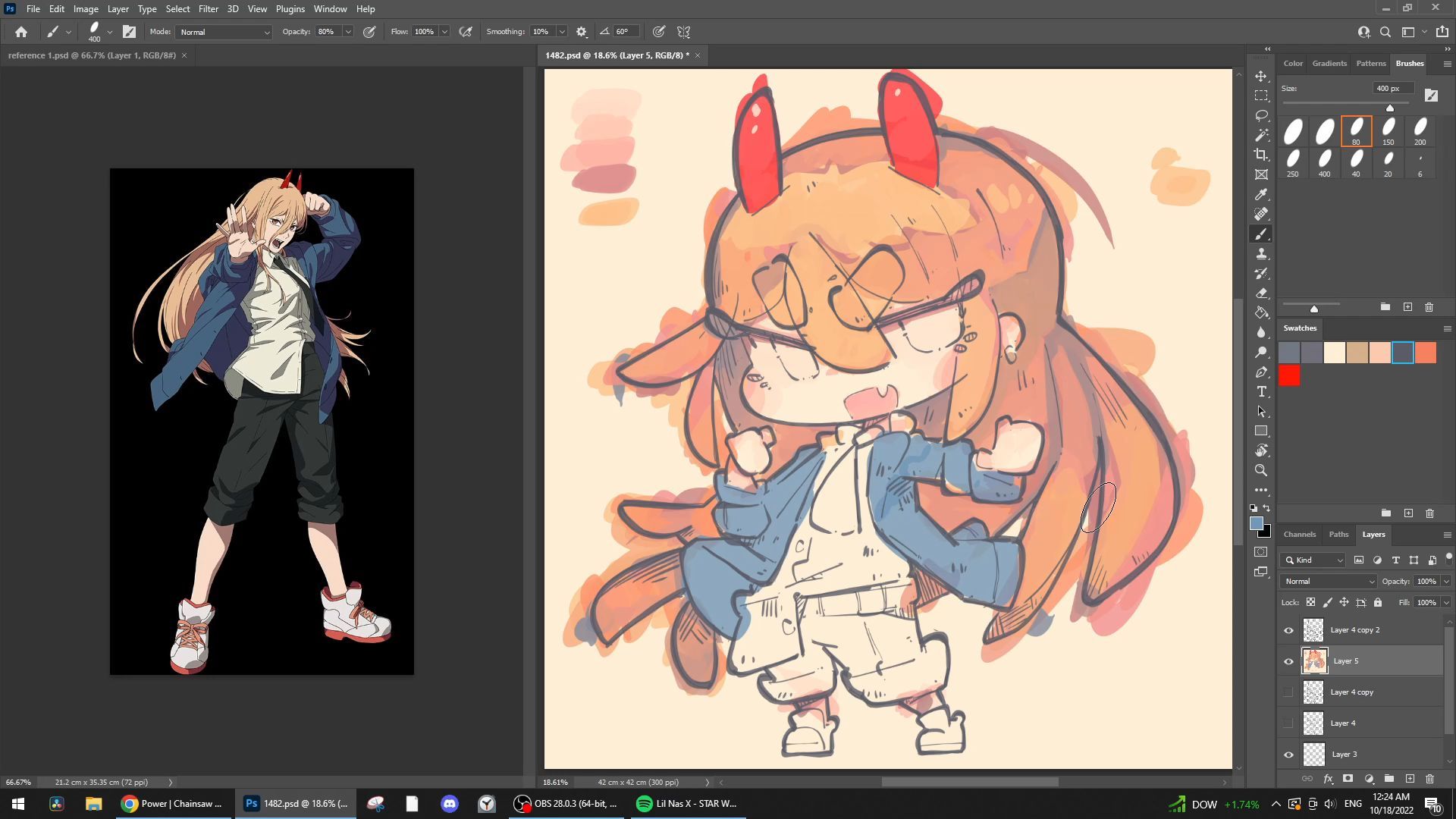The height and width of the screenshot is (819, 1456).
Task: Open smoothing options gear button
Action: click(x=582, y=32)
